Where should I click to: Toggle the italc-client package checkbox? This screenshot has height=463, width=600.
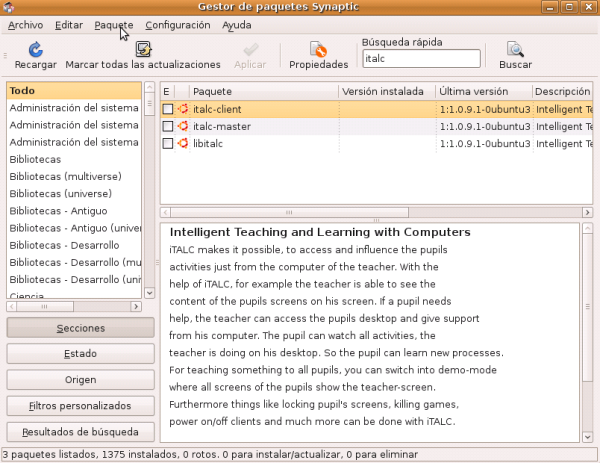168,109
